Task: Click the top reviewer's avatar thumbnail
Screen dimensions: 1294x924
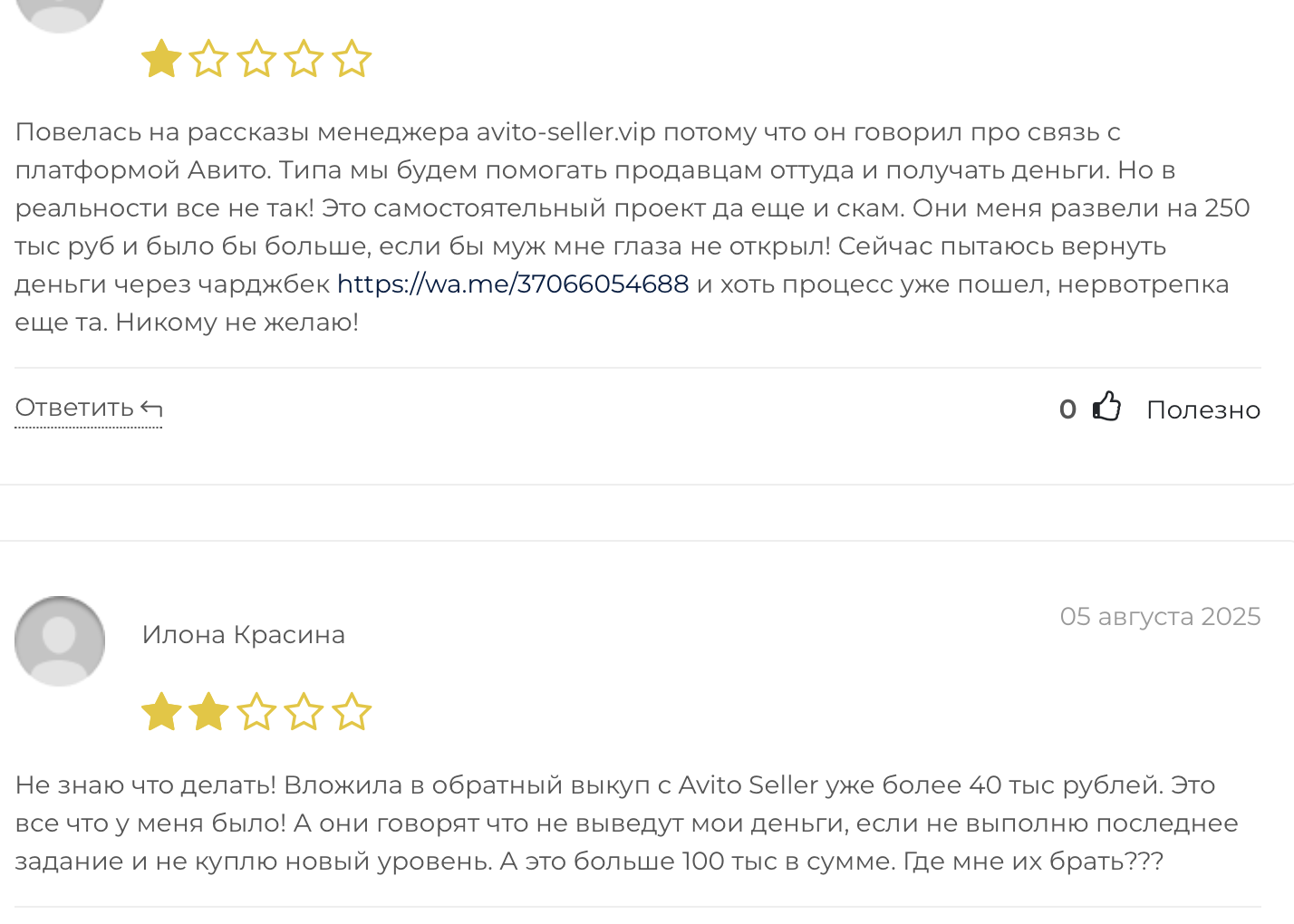Action: (x=60, y=9)
